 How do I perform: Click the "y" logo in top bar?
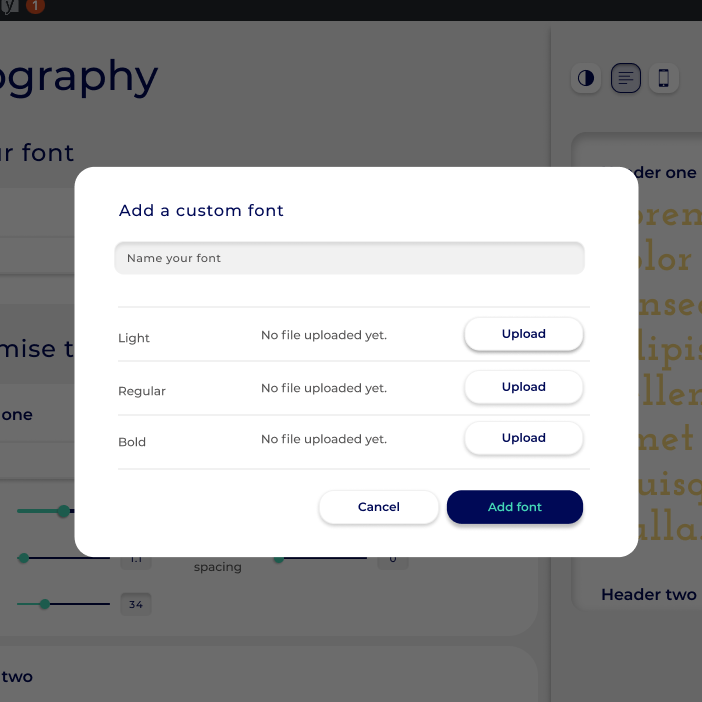(x=13, y=6)
